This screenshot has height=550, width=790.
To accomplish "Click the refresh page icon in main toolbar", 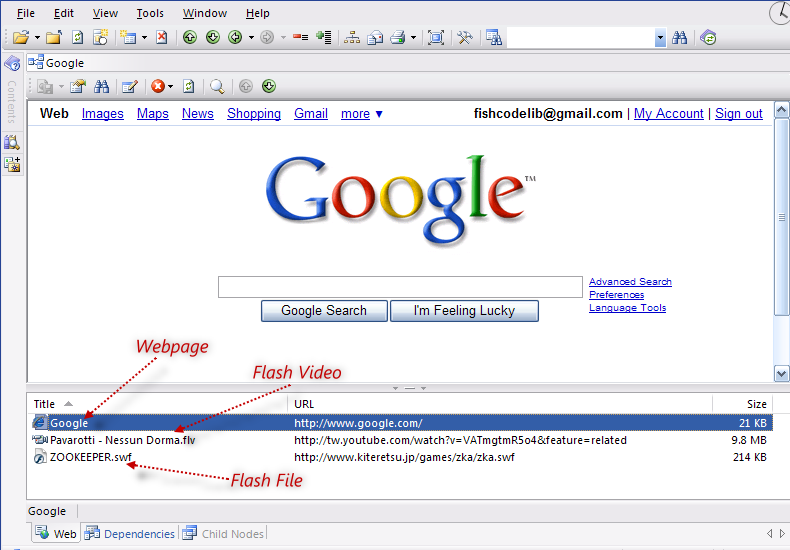I will click(x=78, y=37).
